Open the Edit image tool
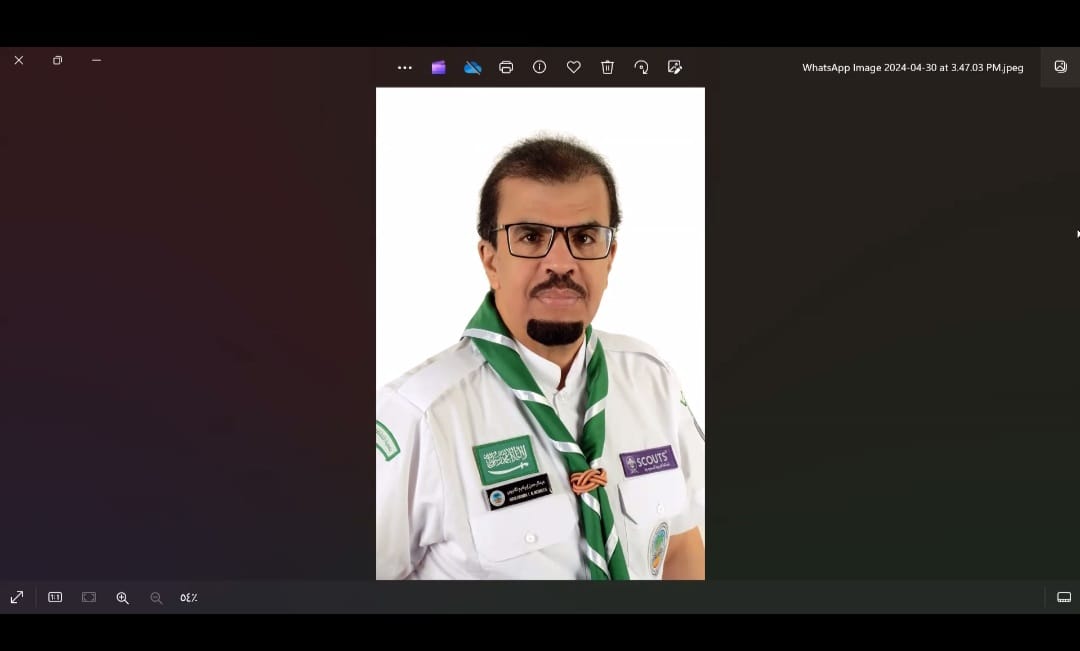1080x651 pixels. click(675, 67)
